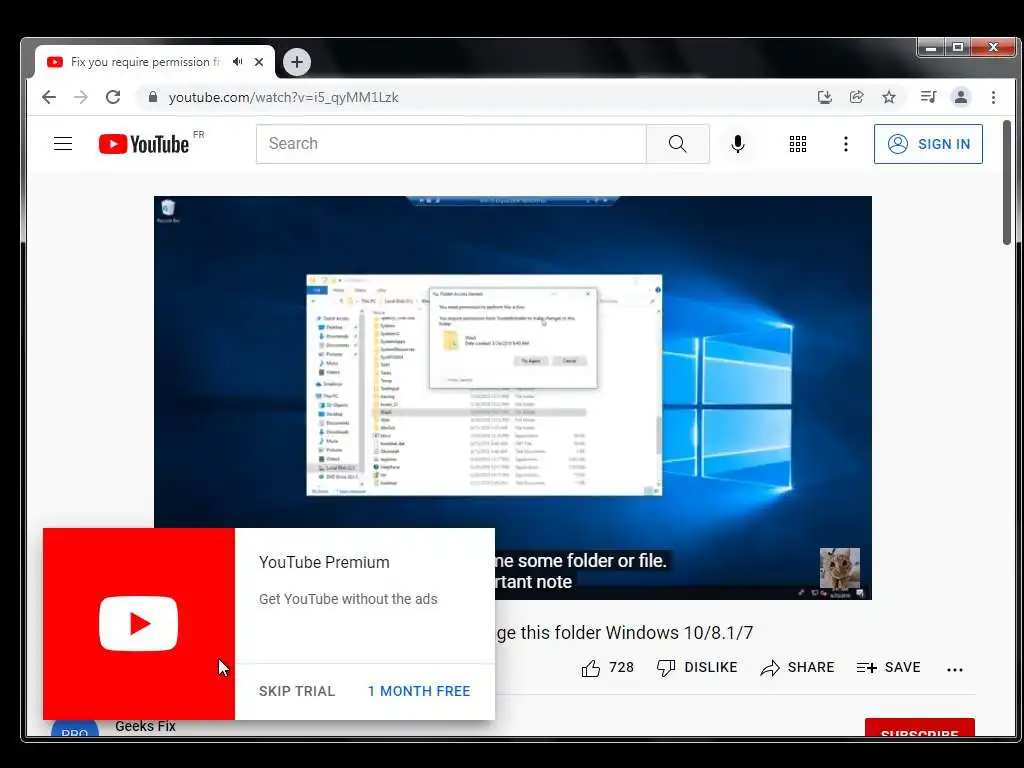Image resolution: width=1024 pixels, height=768 pixels.
Task: Click the search magnifier button
Action: click(x=677, y=144)
